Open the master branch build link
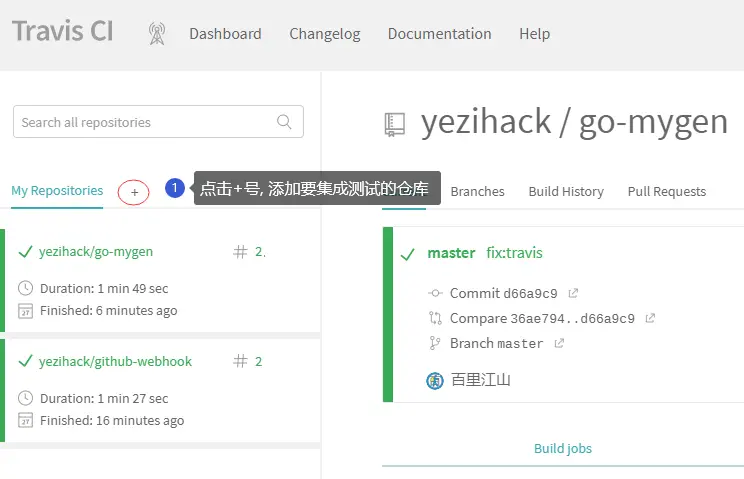The width and height of the screenshot is (744, 479). 451,253
